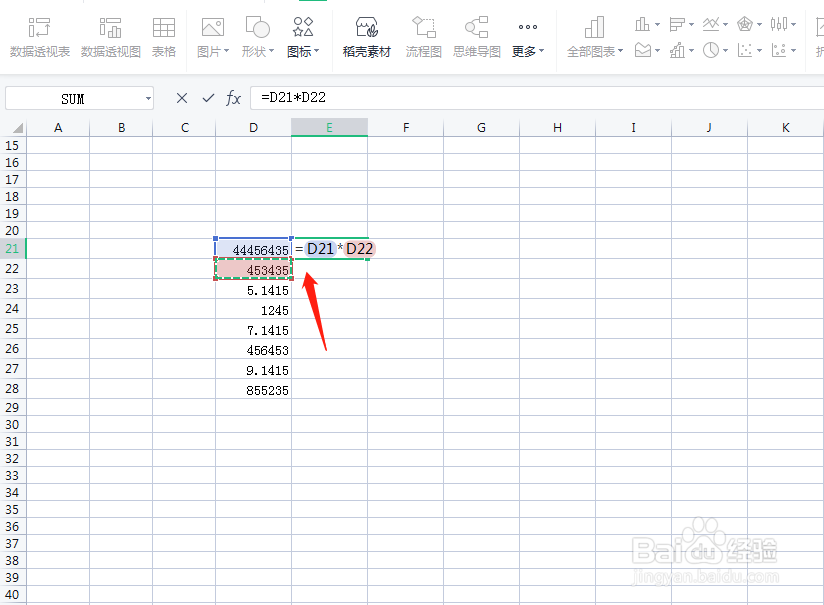Viewport: 824px width, 605px height.
Task: Expand the 图标 dropdown arrow
Action: point(316,51)
